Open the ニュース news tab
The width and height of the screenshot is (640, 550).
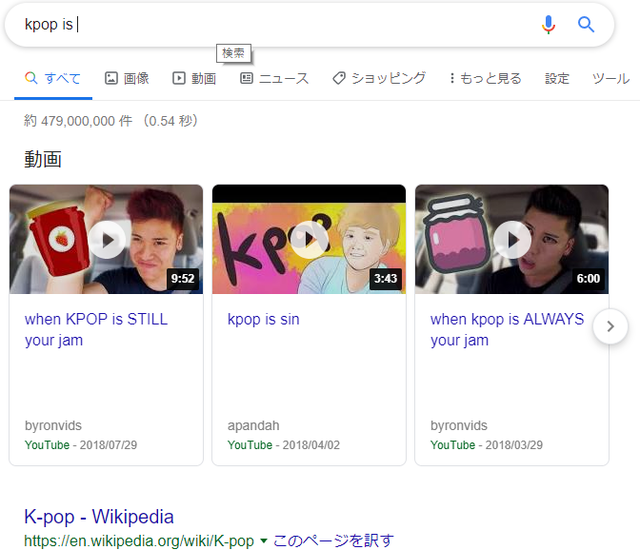click(x=274, y=78)
